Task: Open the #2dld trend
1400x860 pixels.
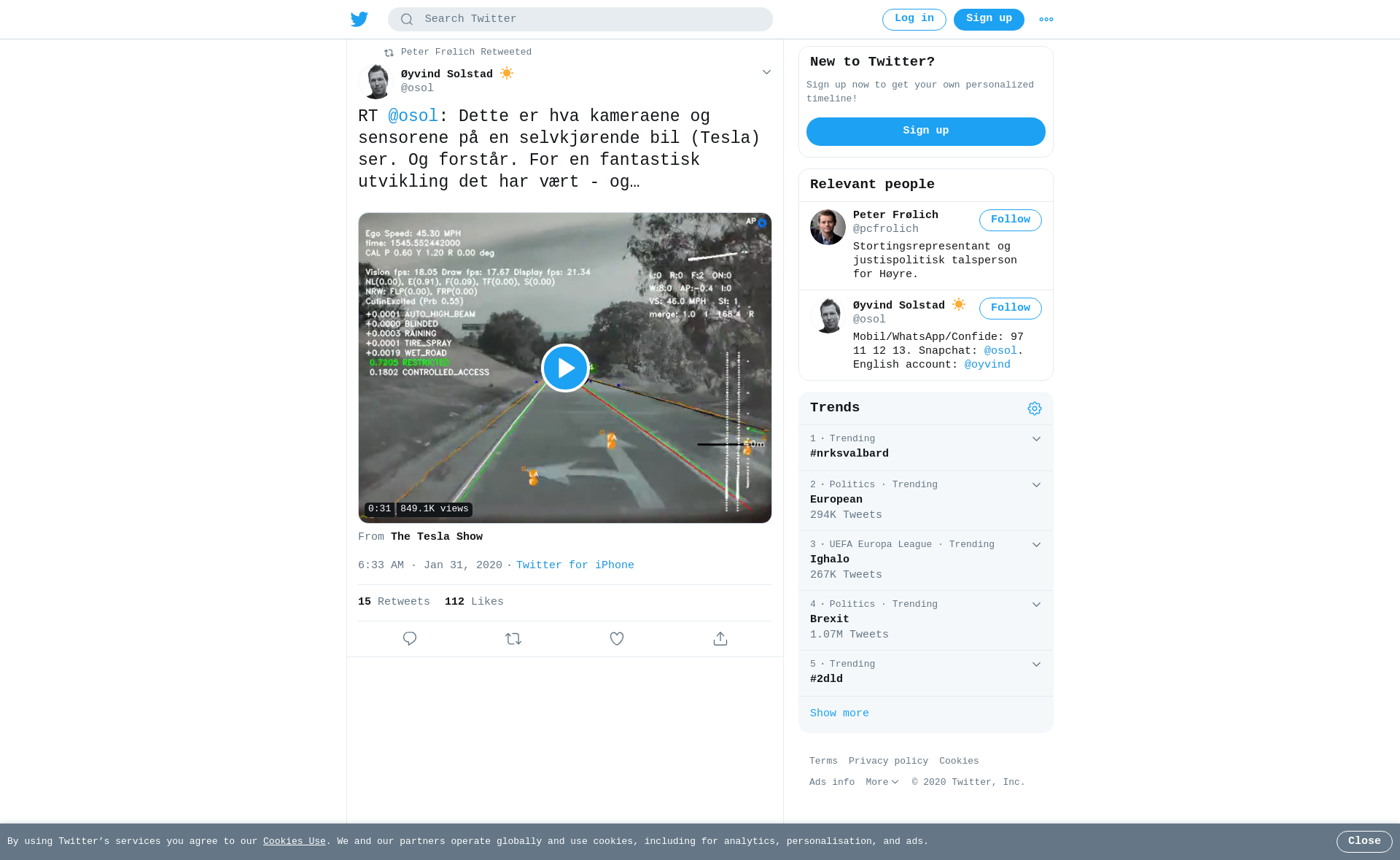Action: 826,679
